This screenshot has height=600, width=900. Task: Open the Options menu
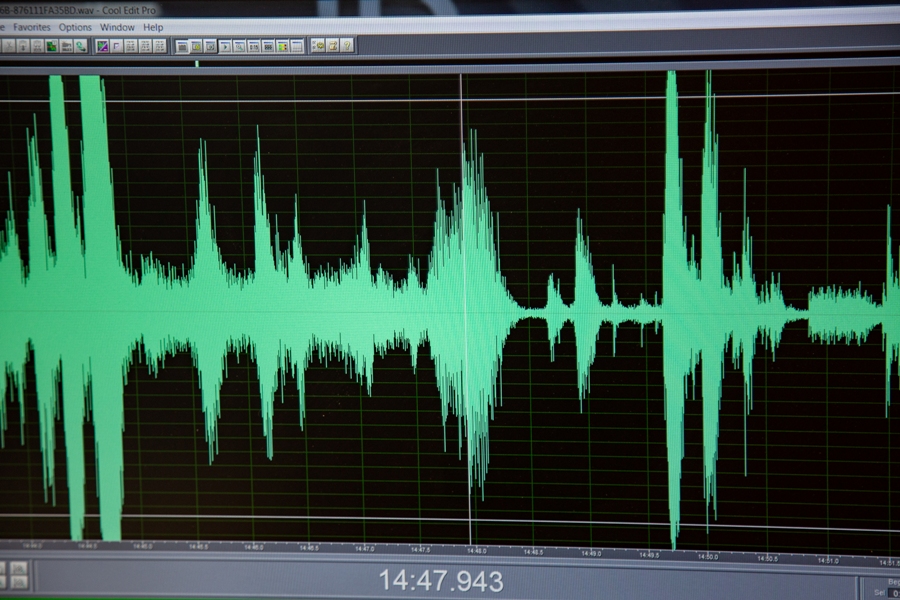[x=75, y=27]
